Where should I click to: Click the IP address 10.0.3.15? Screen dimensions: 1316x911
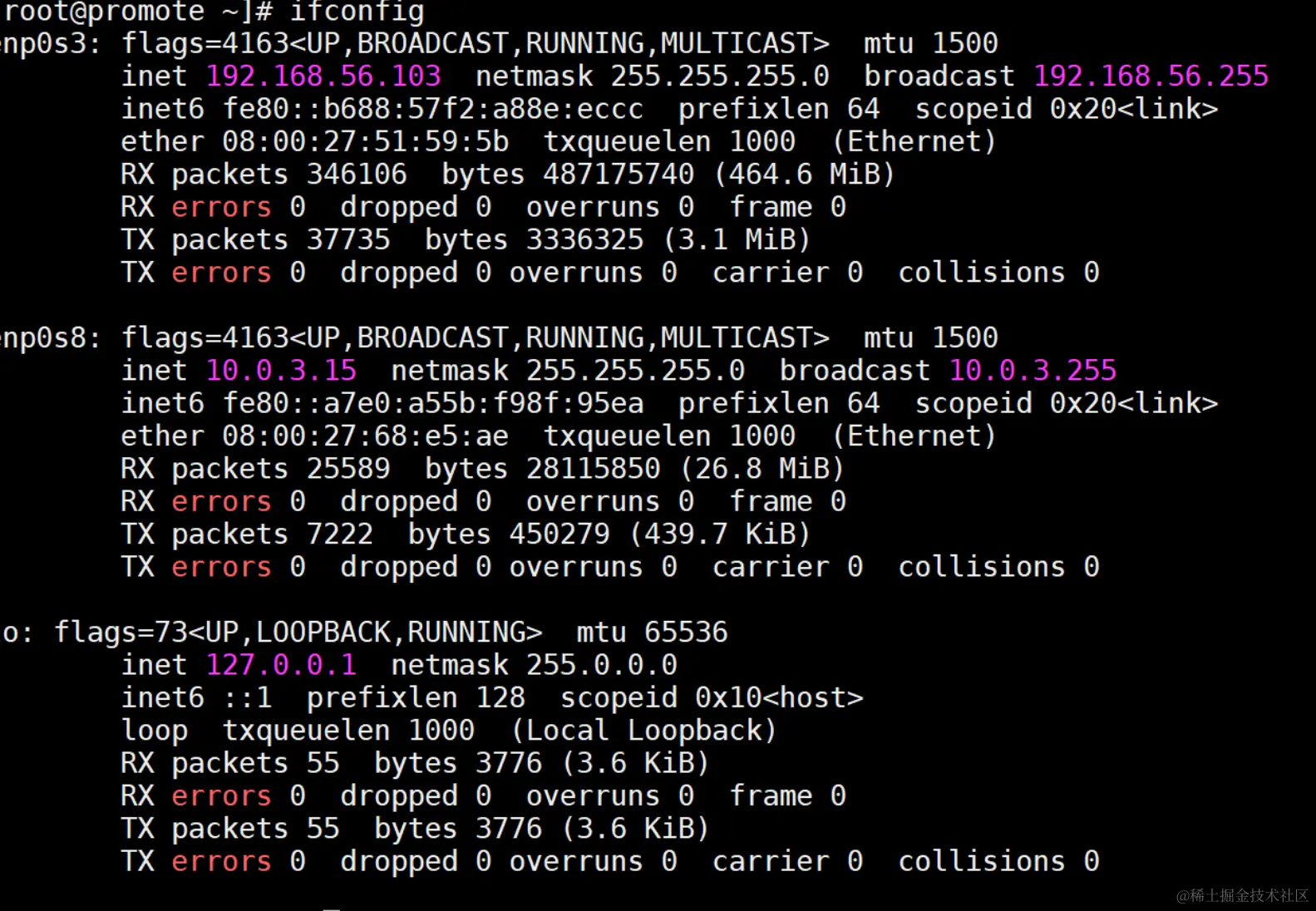pos(281,370)
